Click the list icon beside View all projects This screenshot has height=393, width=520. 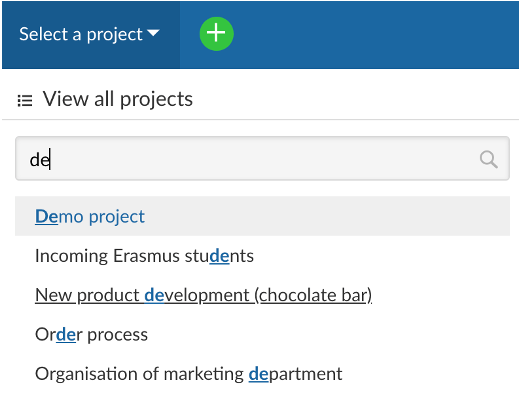(25, 100)
